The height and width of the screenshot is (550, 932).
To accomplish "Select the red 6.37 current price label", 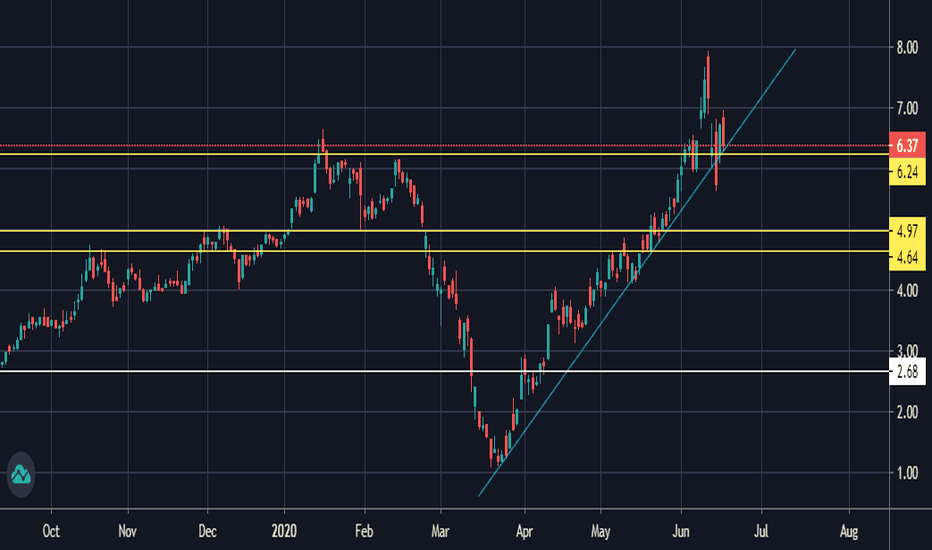I will coord(907,146).
